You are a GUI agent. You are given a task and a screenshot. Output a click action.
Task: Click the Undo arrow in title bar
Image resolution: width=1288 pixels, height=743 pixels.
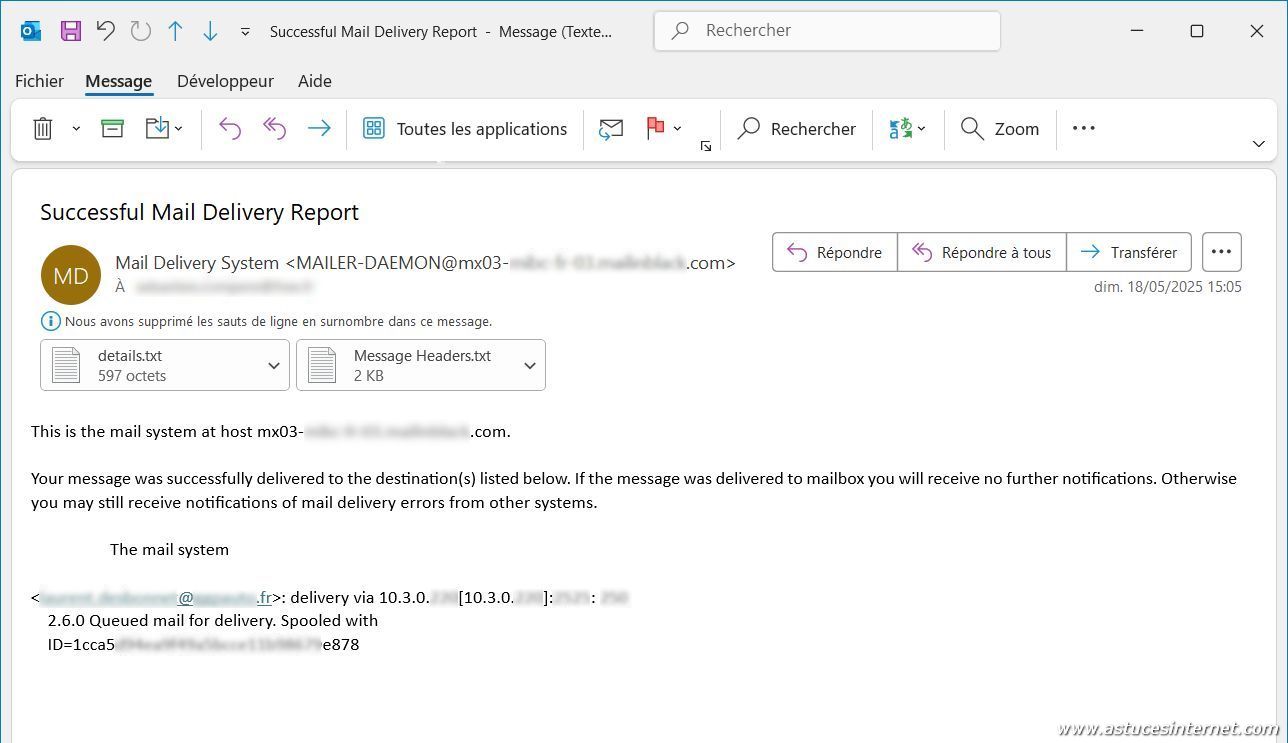105,31
